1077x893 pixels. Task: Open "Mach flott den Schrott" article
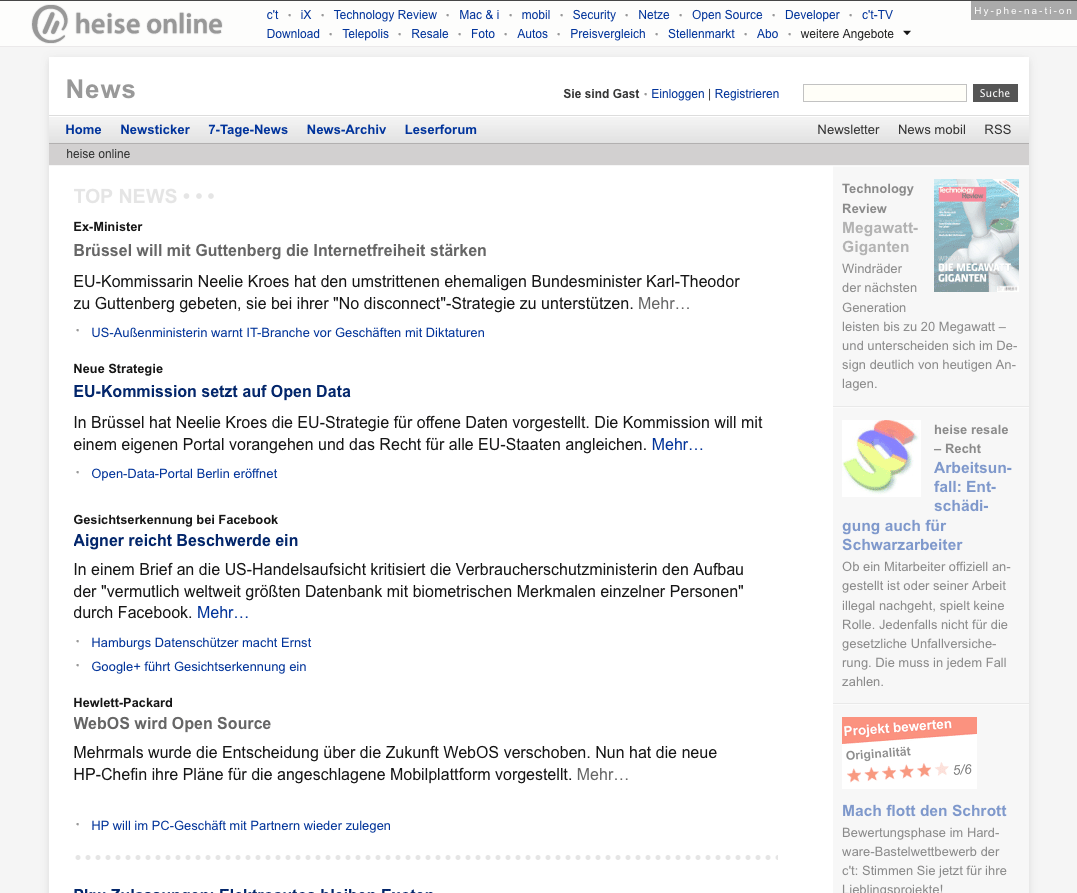coord(923,810)
